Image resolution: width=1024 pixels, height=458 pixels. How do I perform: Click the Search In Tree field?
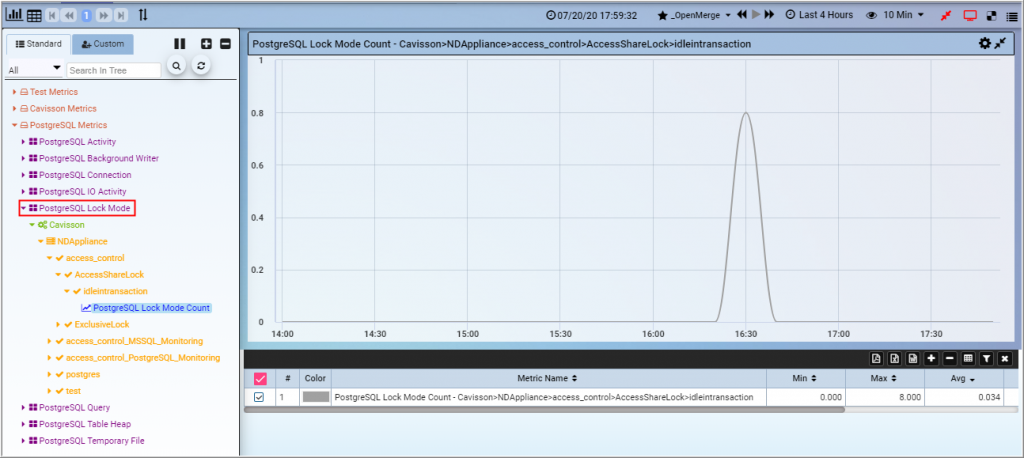114,70
